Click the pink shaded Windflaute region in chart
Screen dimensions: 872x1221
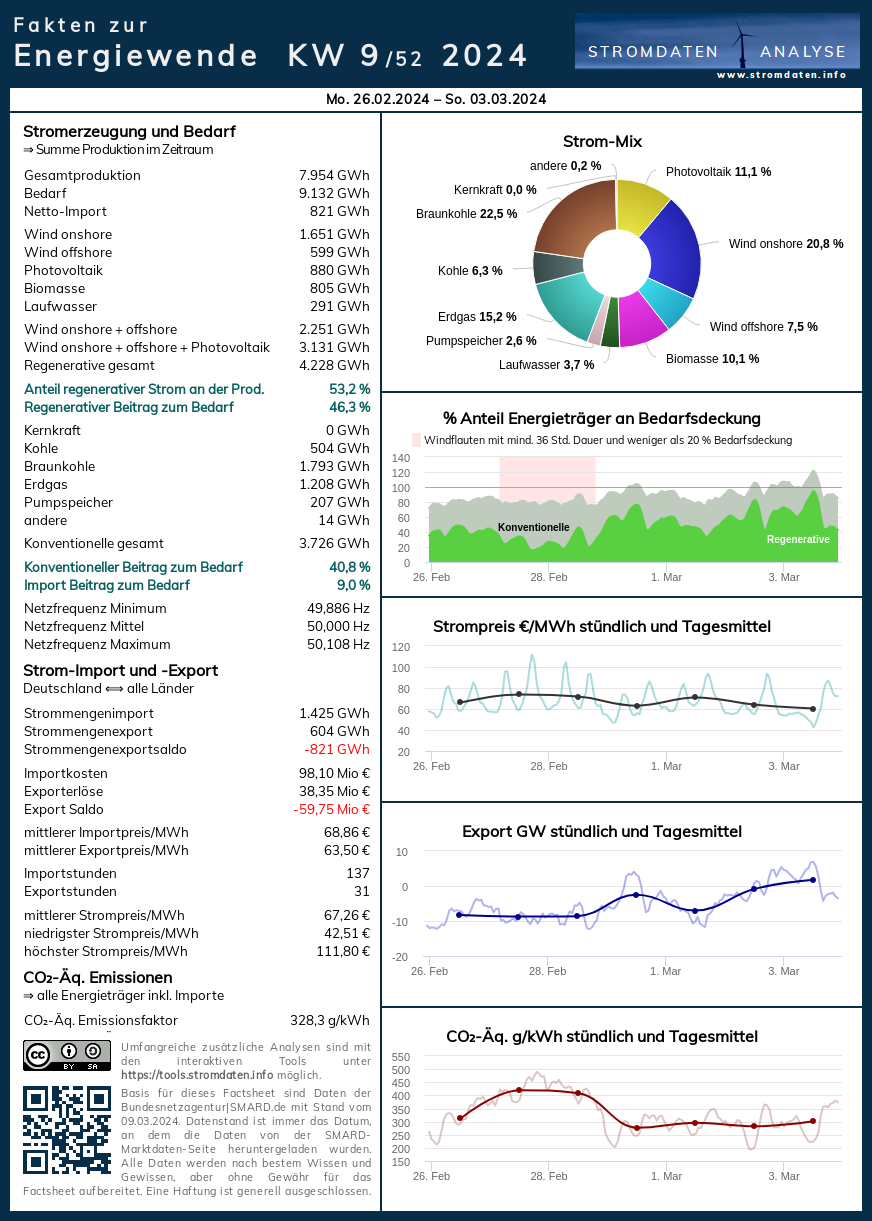point(547,477)
